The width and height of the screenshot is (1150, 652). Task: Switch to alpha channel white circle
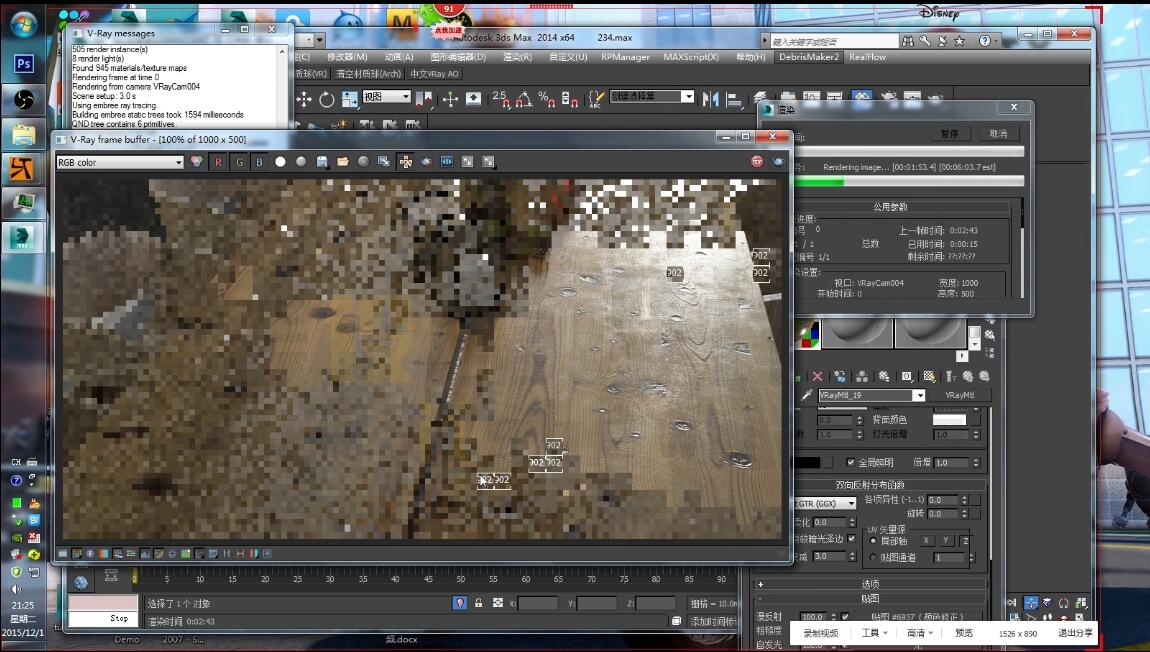tap(280, 161)
